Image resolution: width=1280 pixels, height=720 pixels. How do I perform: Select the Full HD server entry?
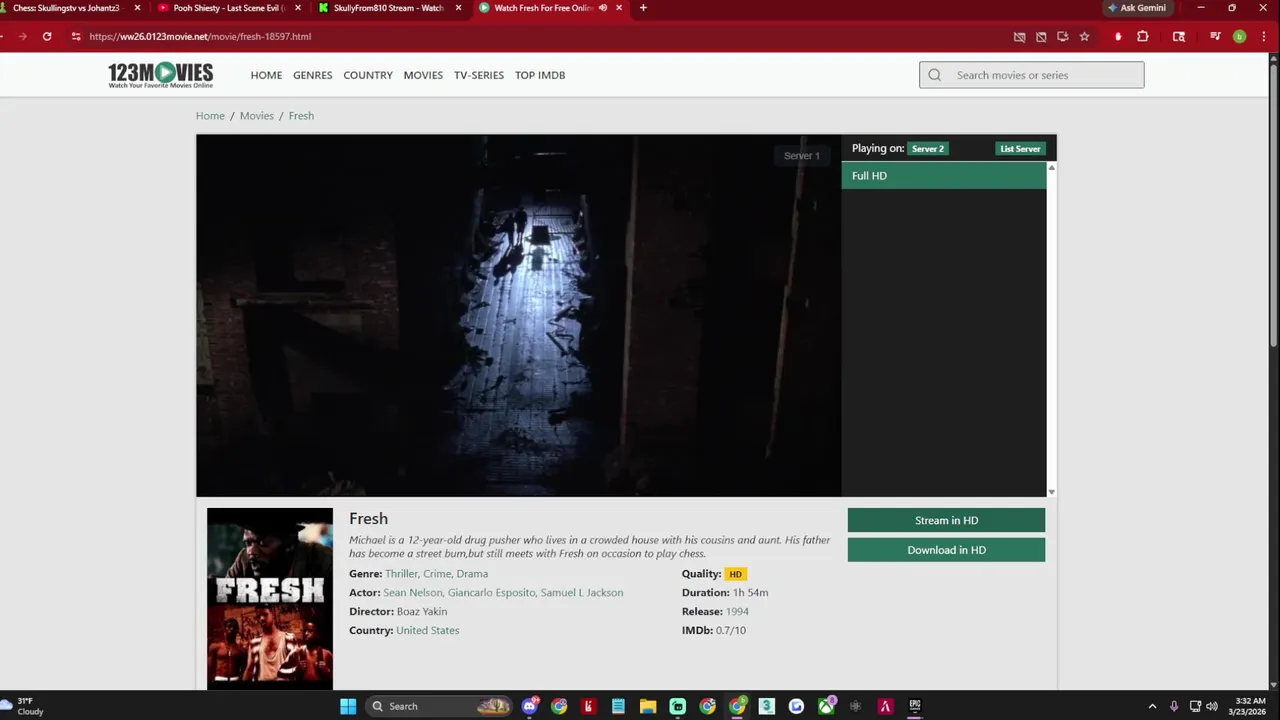click(944, 176)
